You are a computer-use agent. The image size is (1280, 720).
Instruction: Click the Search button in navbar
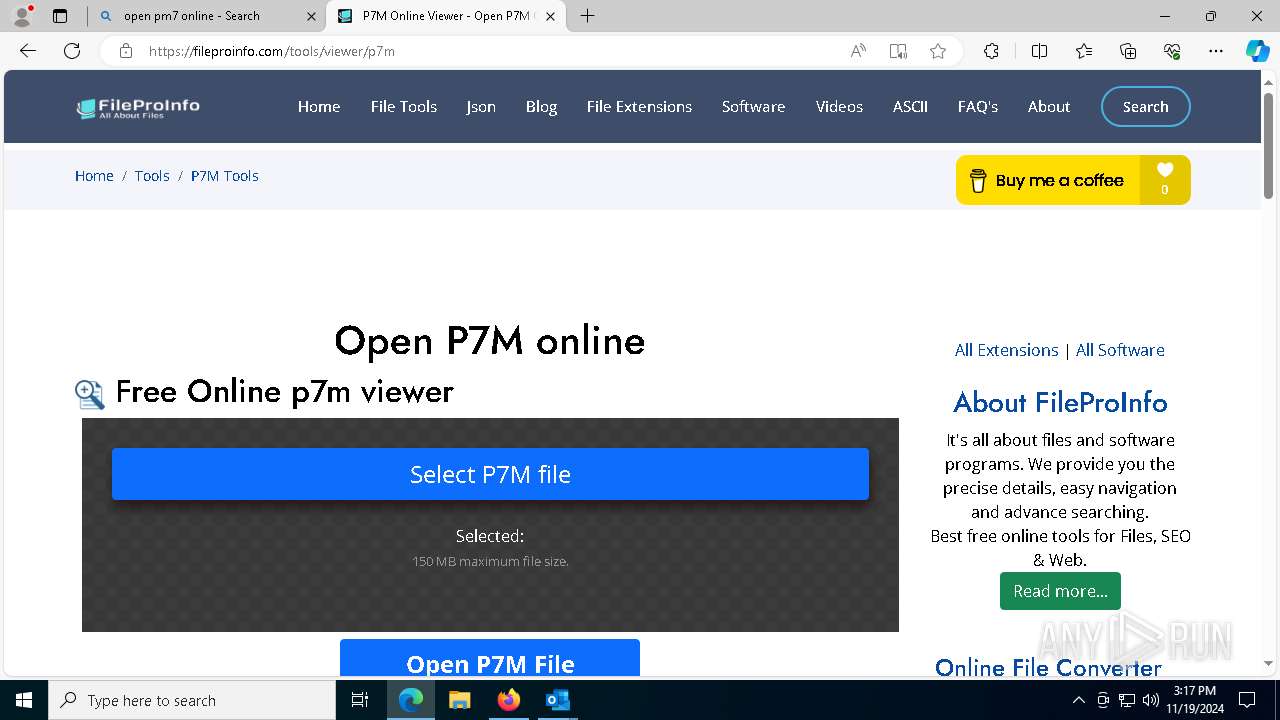pyautogui.click(x=1146, y=107)
